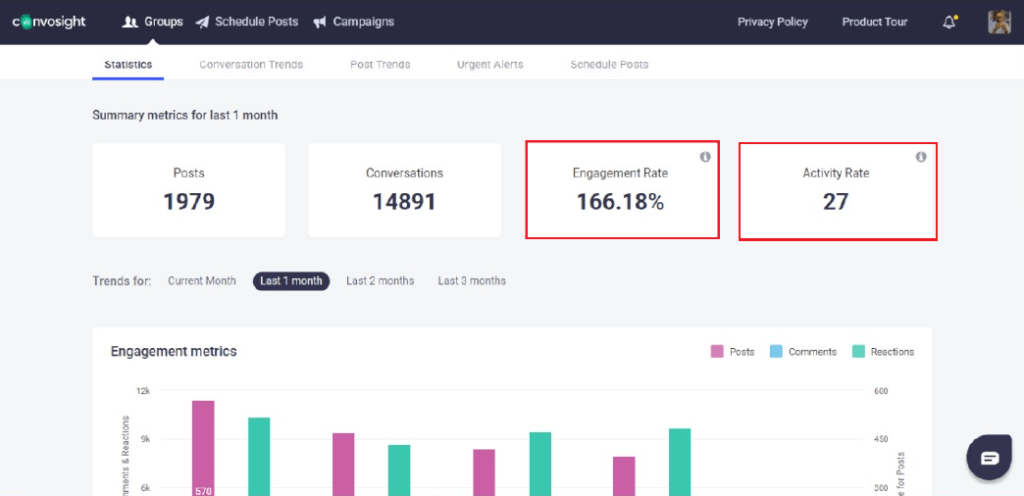
Task: Click the Activity Rate 27 card
Action: (838, 191)
